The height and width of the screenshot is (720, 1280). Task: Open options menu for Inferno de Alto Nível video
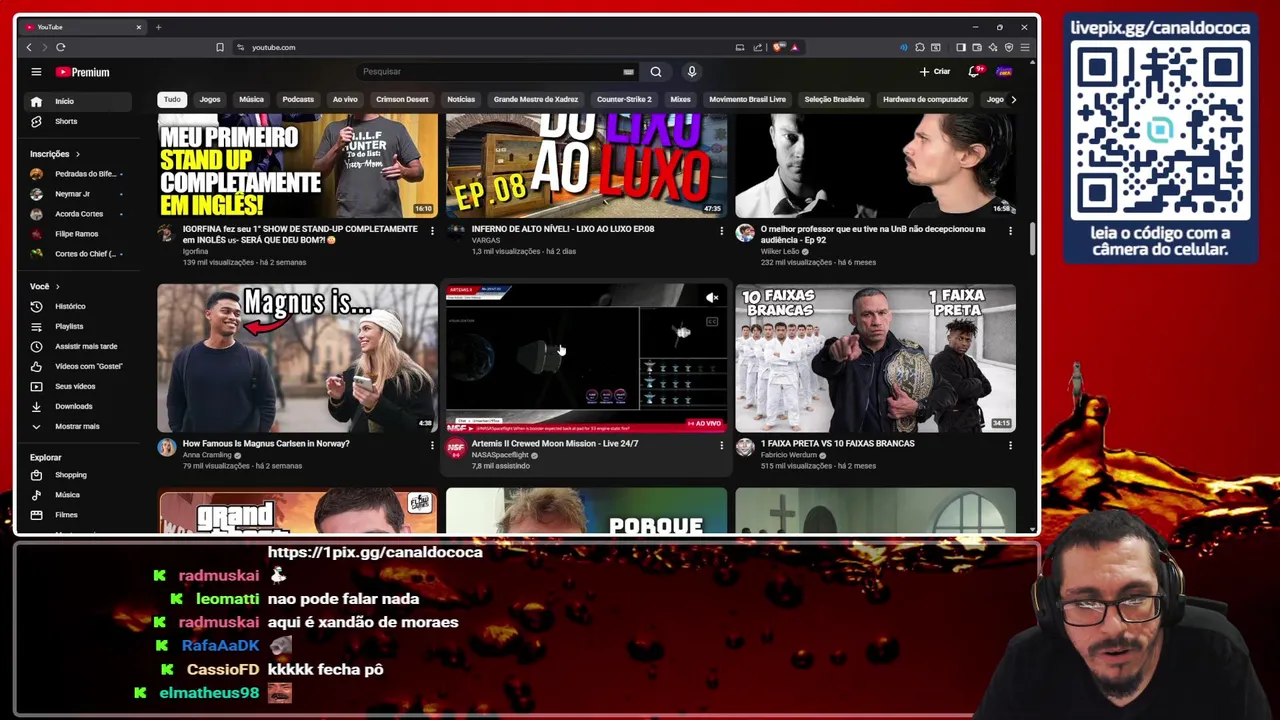721,231
